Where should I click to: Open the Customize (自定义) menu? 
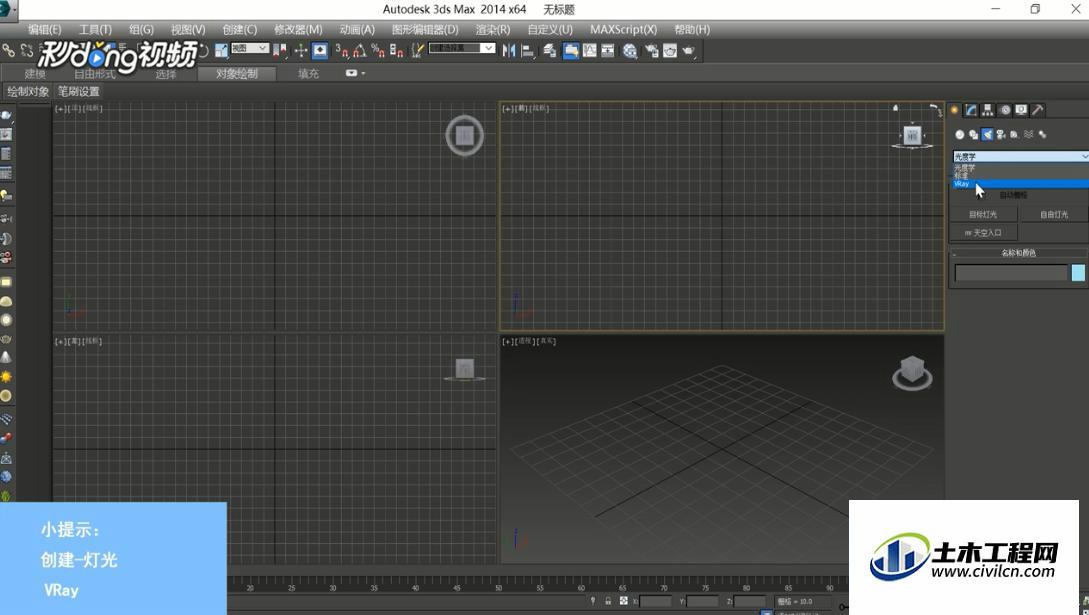click(550, 29)
